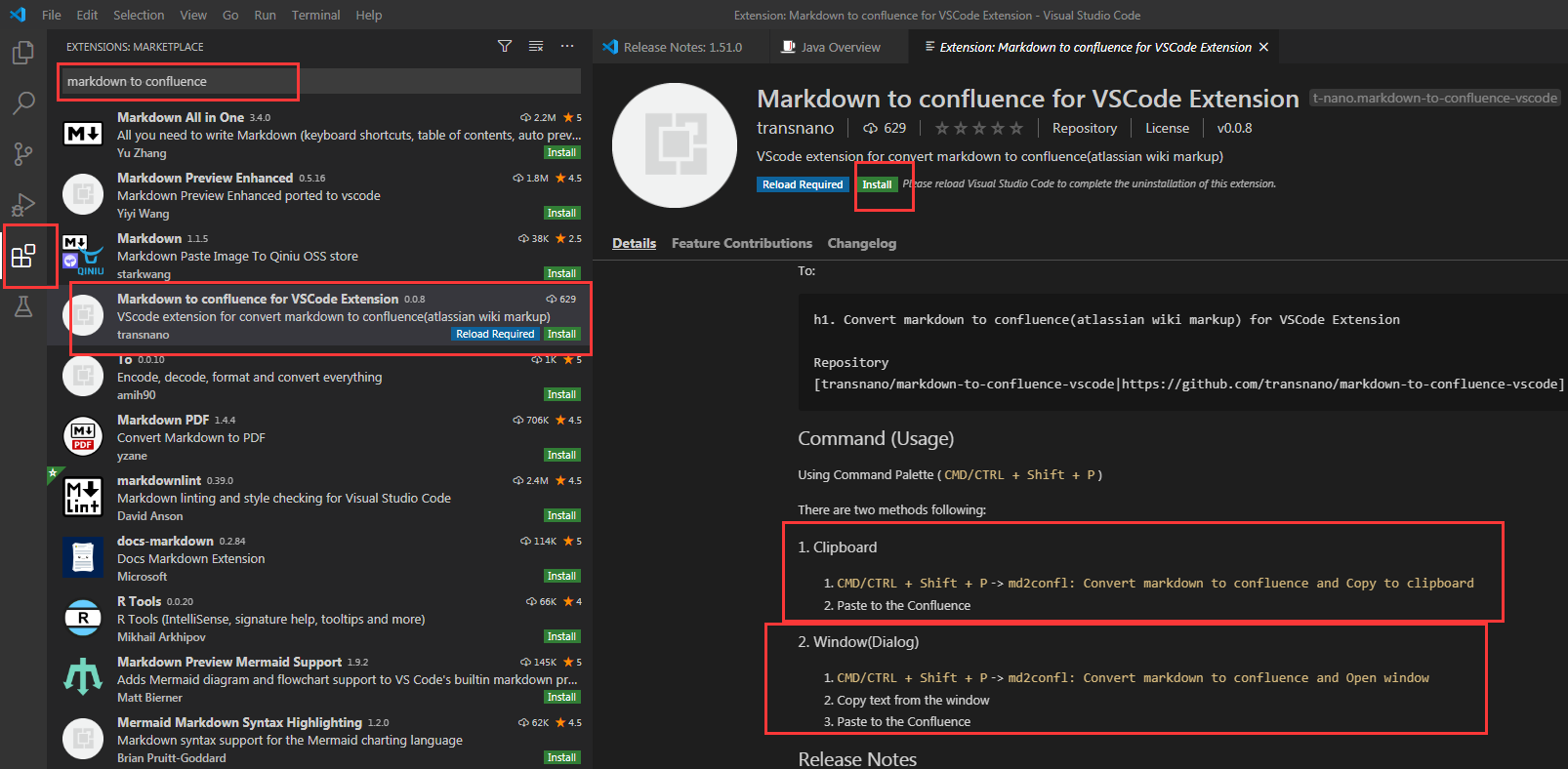Install docs-markdown extension
The width and height of the screenshot is (1568, 769).
pos(561,576)
